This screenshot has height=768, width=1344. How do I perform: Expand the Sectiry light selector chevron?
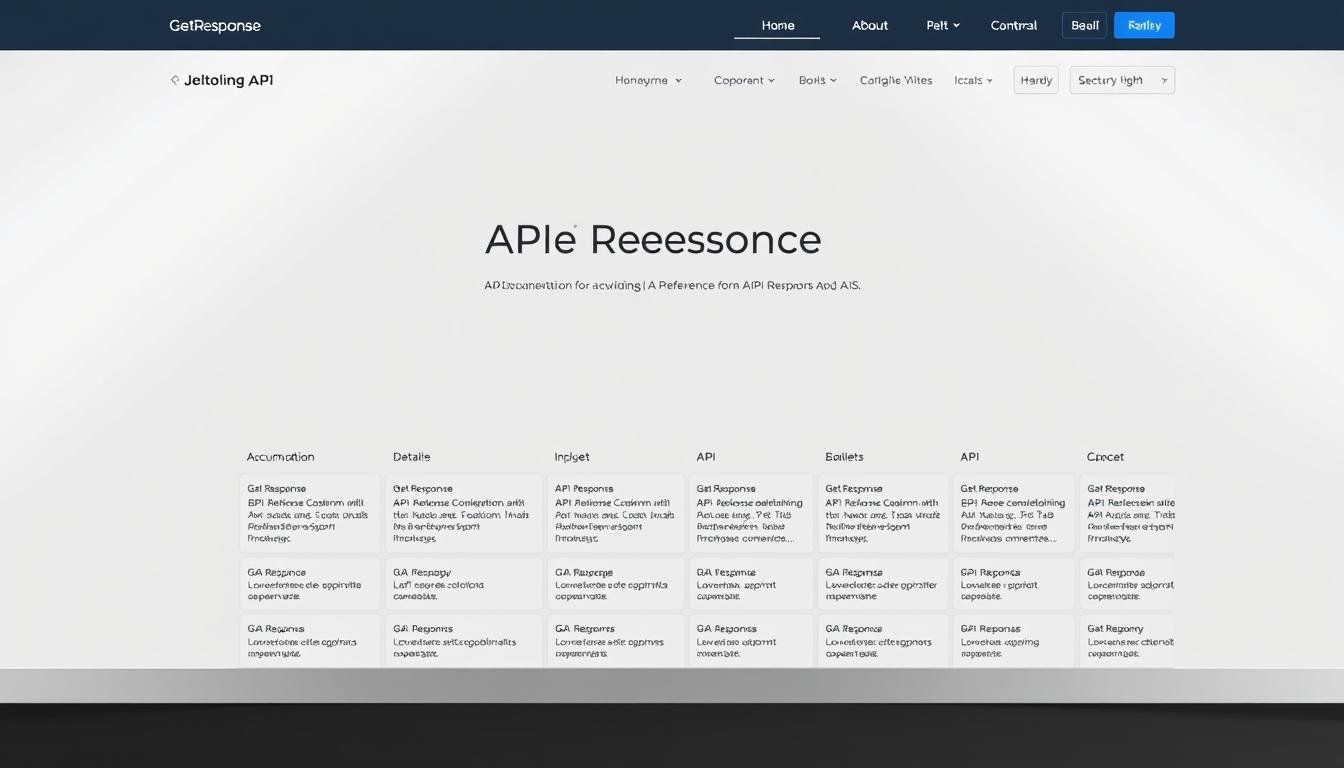coord(1163,80)
